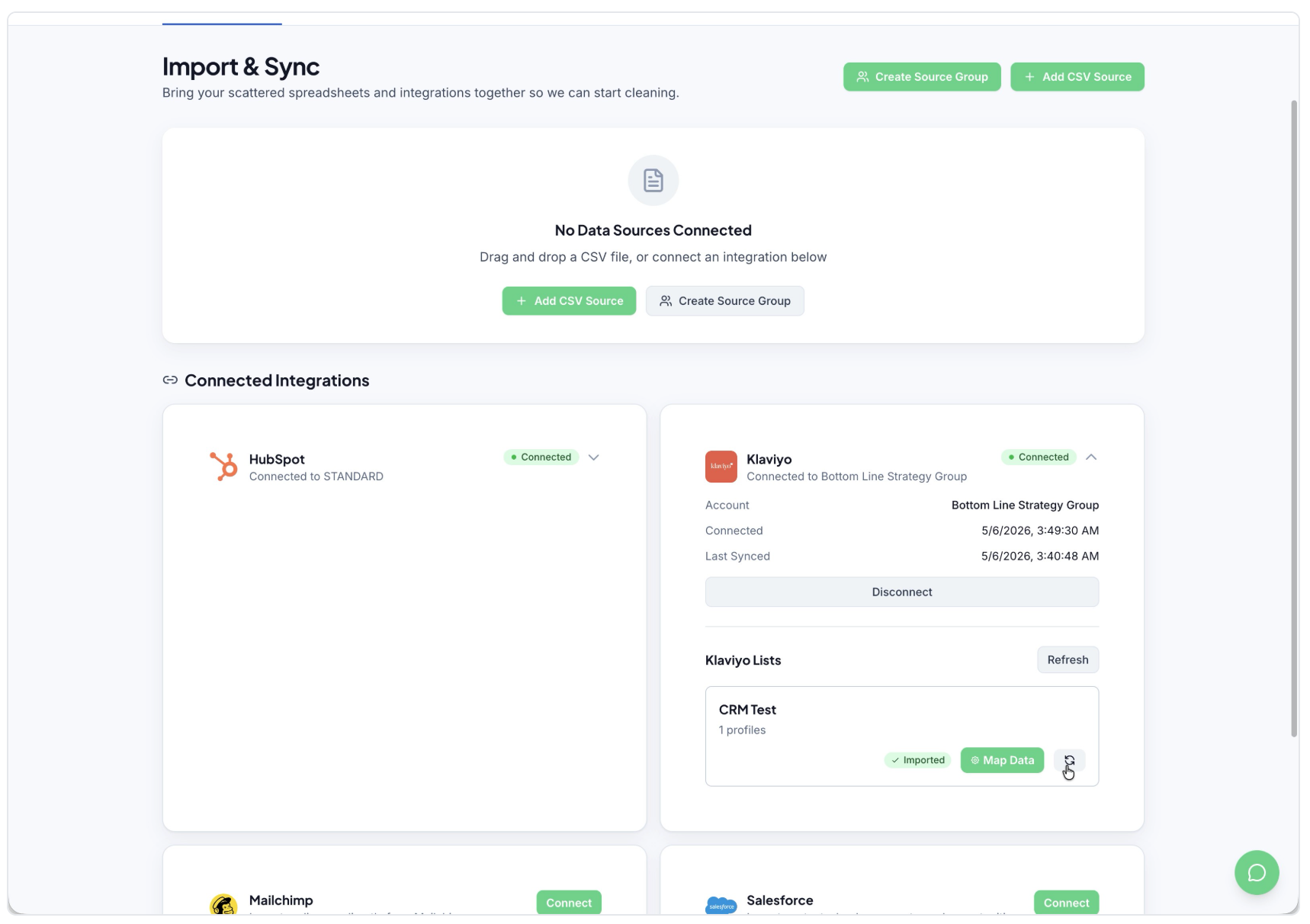Click the HubSpot Connected status badge

[541, 457]
